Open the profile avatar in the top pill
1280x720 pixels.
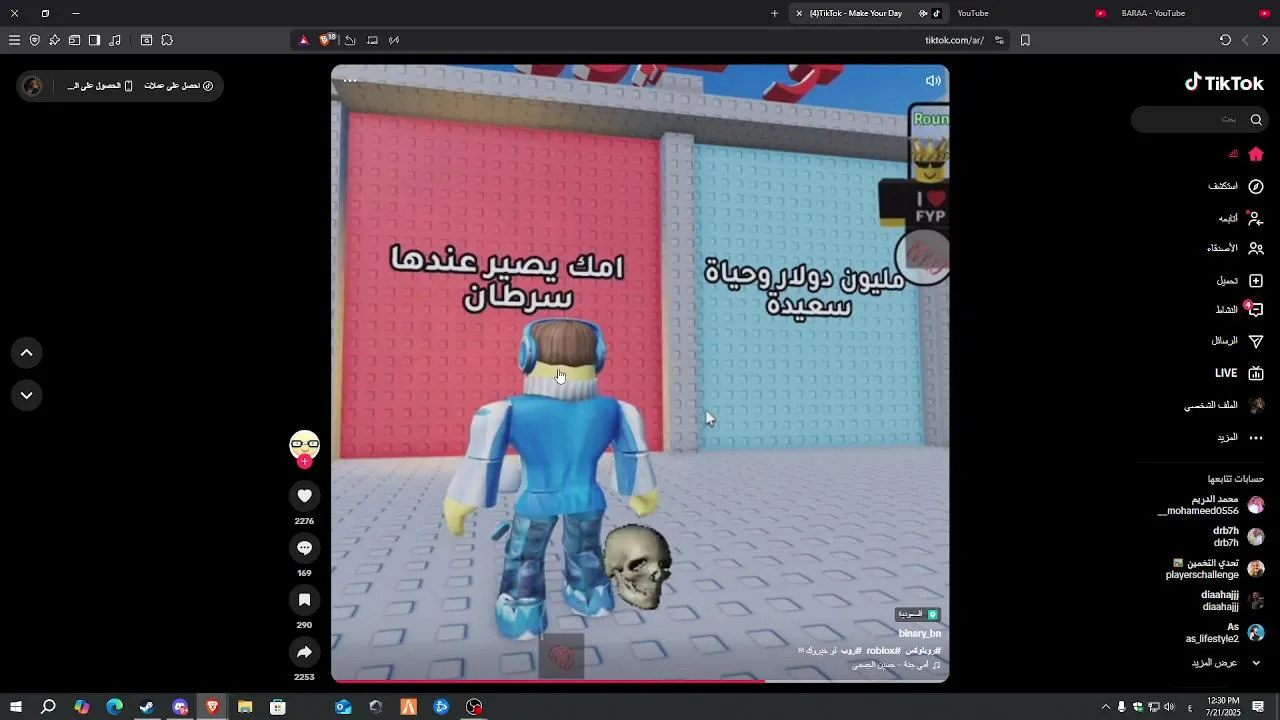[x=33, y=86]
